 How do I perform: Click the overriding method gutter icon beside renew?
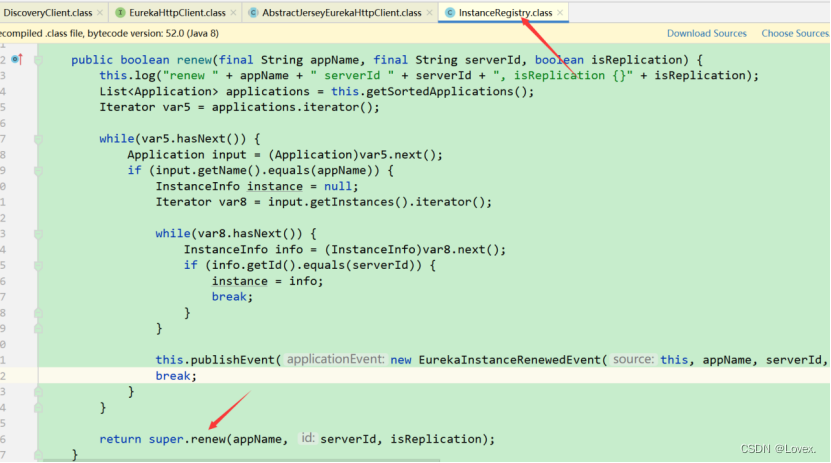coord(17,59)
